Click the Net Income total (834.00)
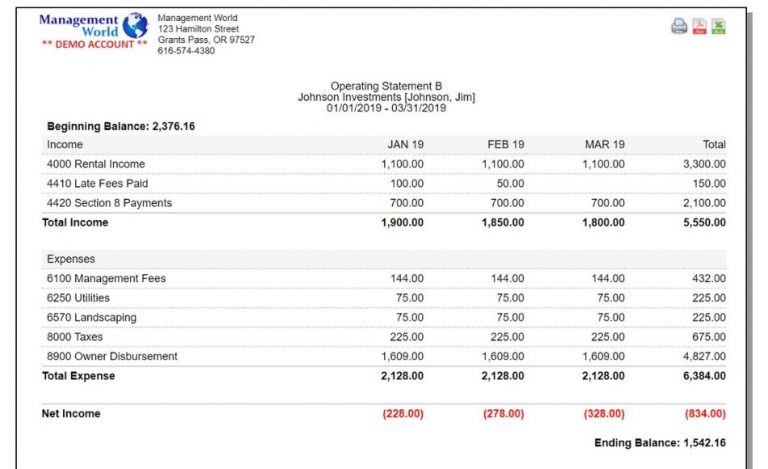The width and height of the screenshot is (768, 469). point(705,414)
